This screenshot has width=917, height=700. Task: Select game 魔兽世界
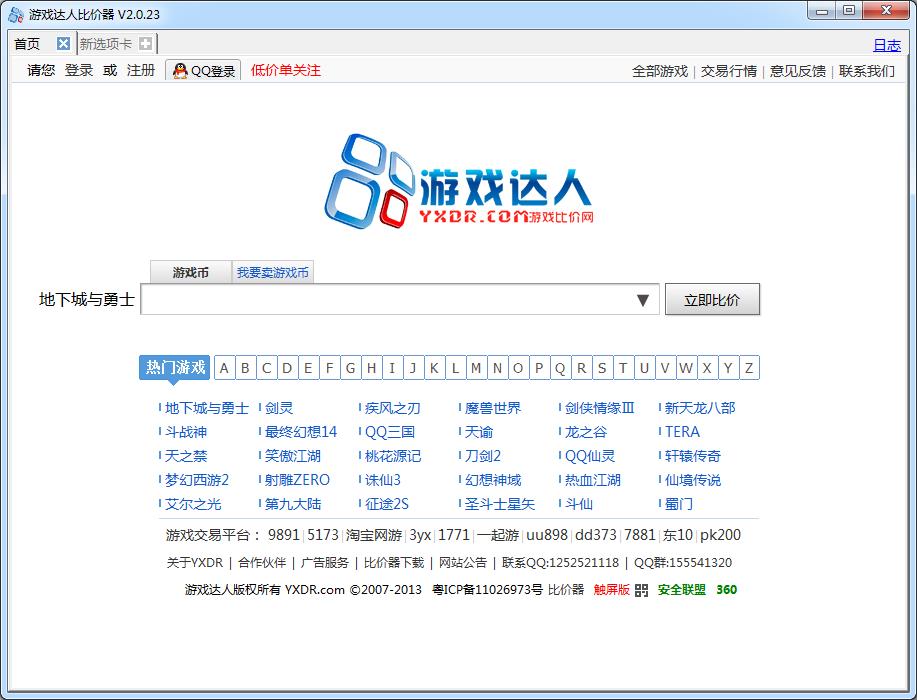pyautogui.click(x=493, y=408)
